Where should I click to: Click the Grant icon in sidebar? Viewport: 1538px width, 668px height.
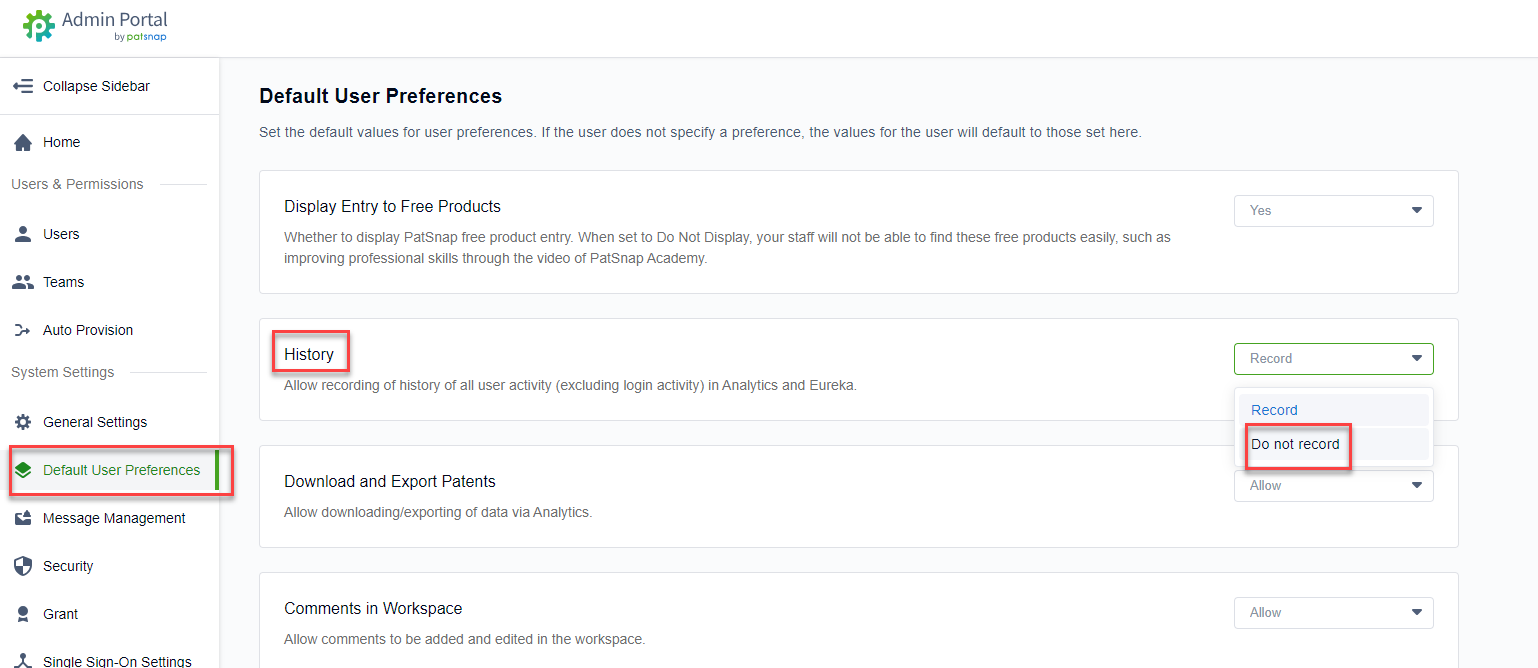pos(23,614)
